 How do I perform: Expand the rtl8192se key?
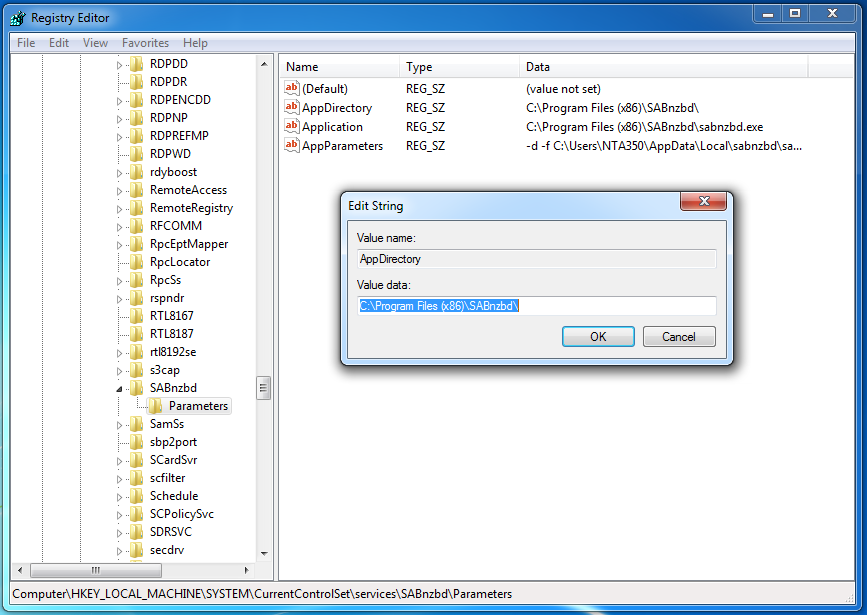tap(119, 353)
